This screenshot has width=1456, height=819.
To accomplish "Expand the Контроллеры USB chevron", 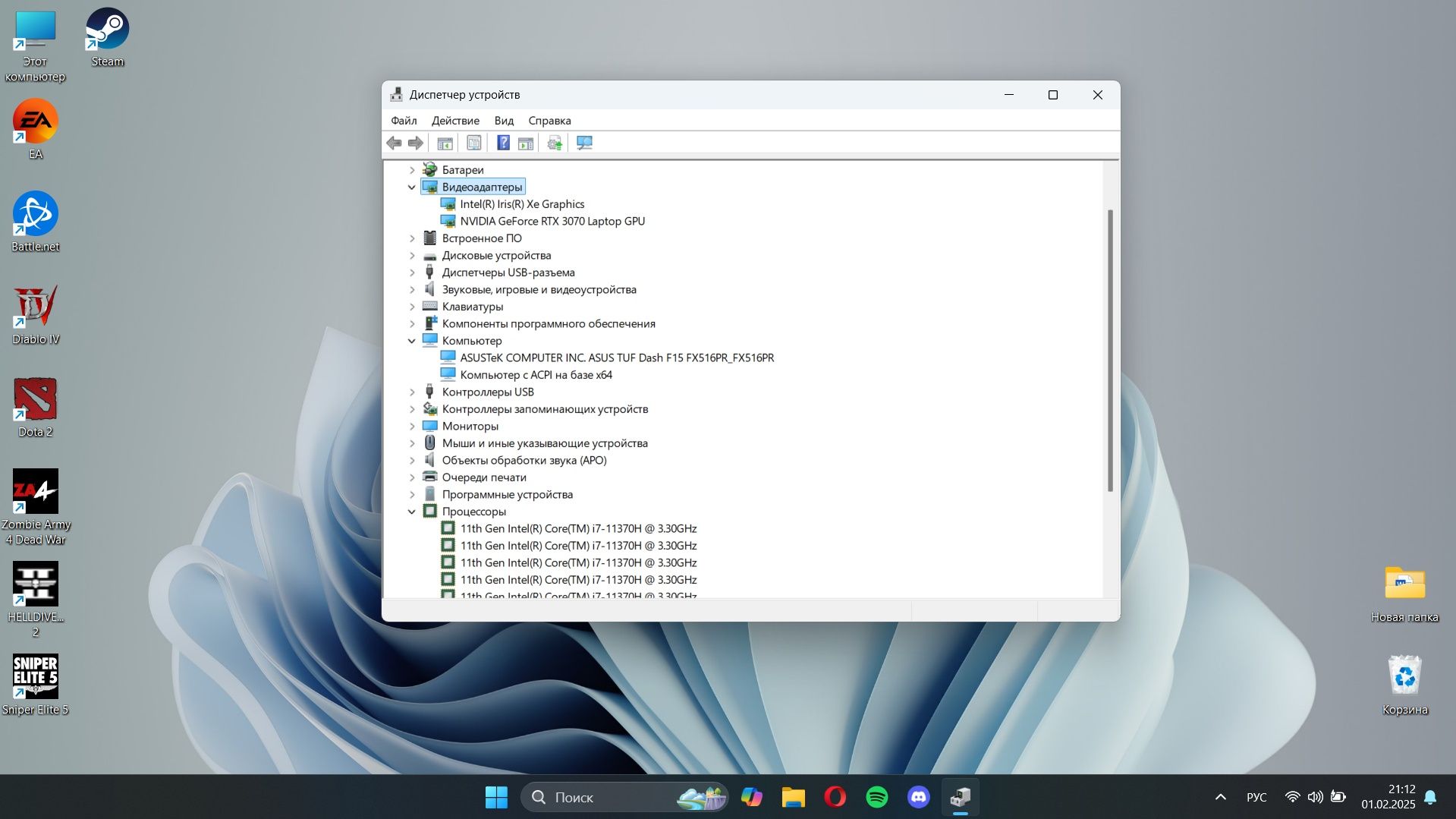I will click(412, 392).
